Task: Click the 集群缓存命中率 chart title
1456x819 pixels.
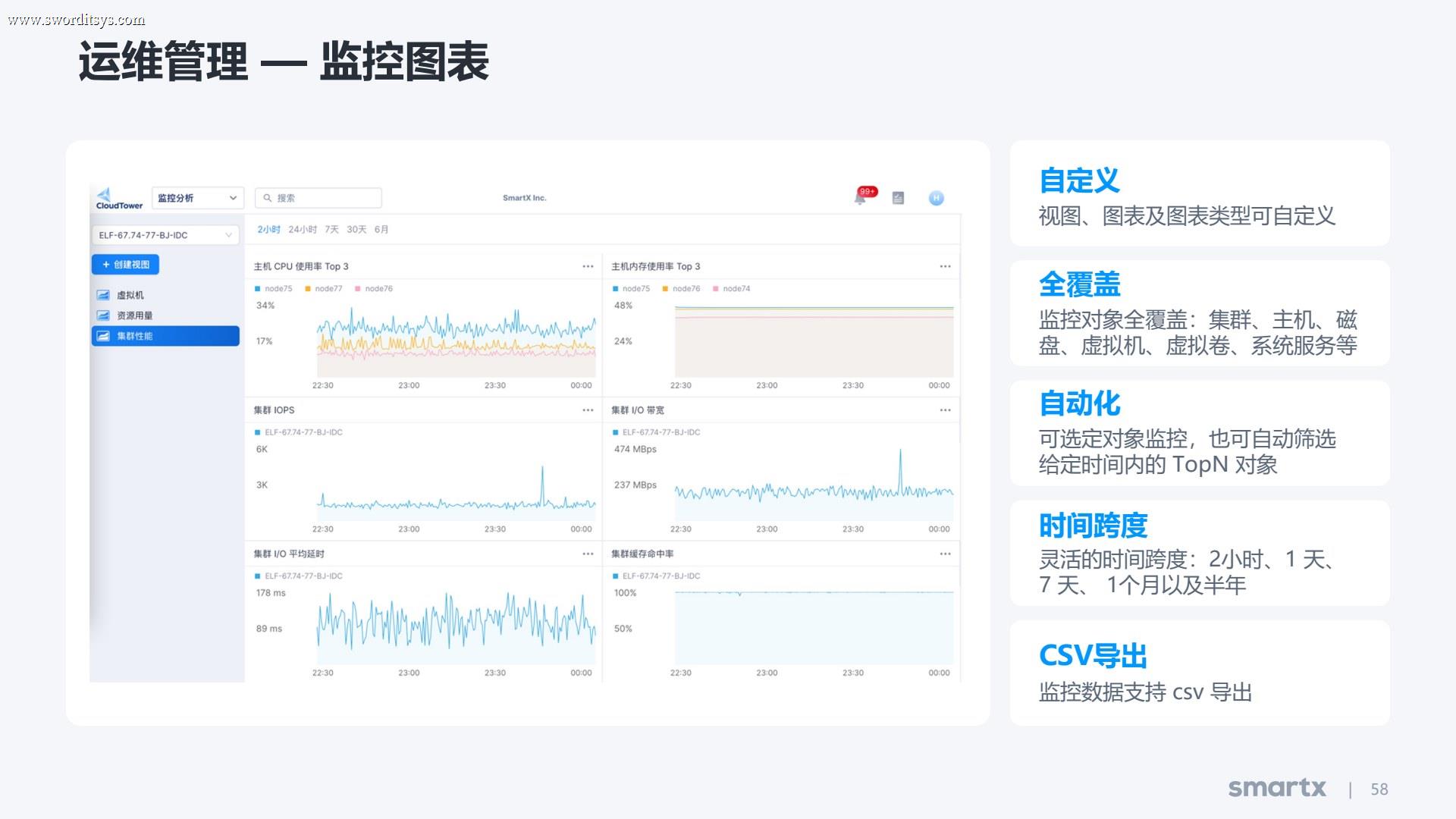Action: pos(642,554)
